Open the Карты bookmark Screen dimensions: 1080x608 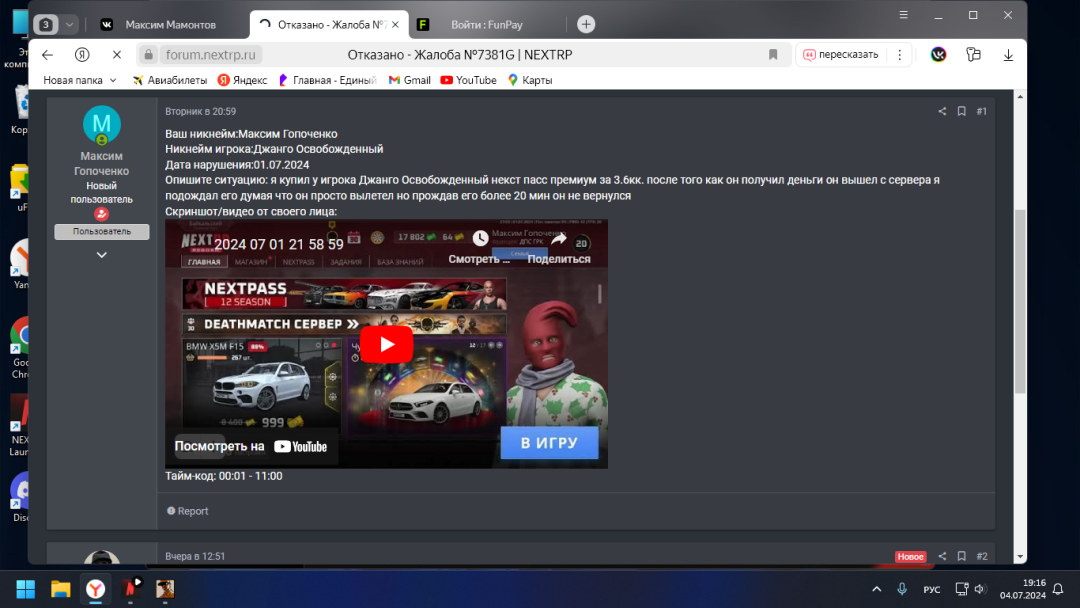[530, 81]
